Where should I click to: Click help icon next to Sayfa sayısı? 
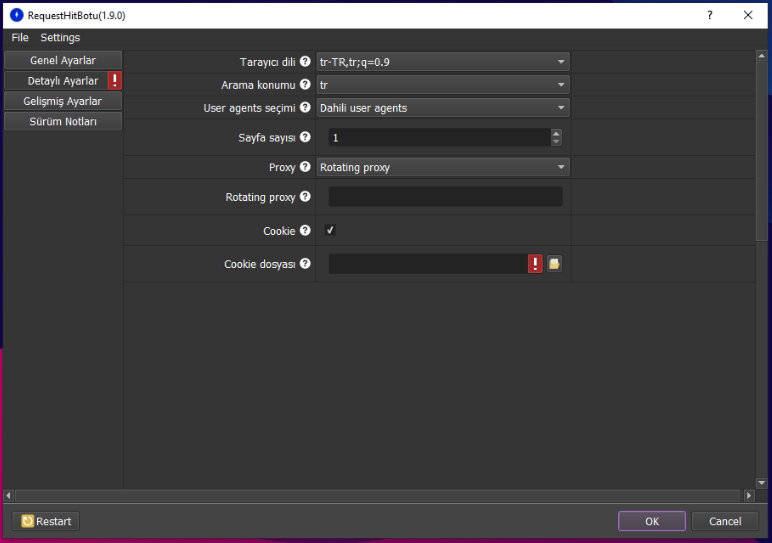coord(305,137)
